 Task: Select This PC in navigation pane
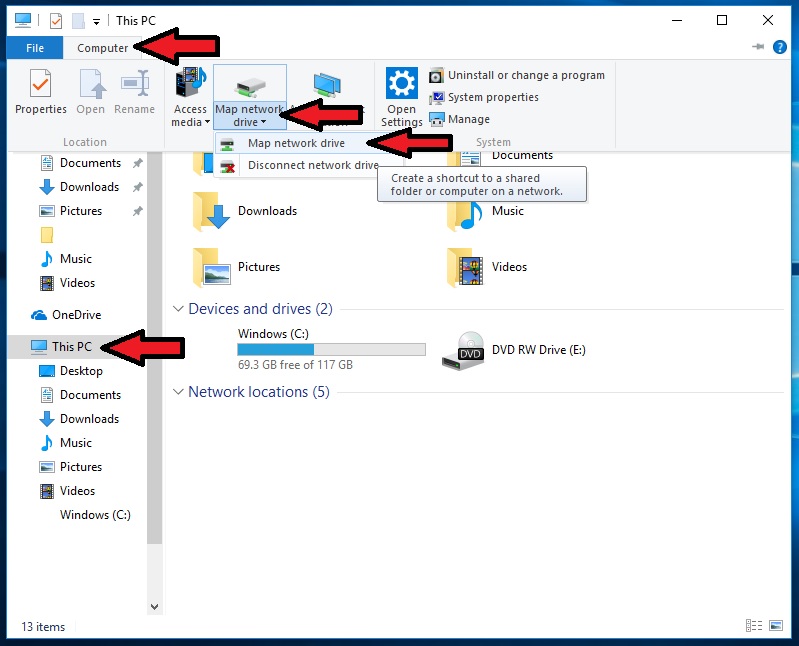coord(71,346)
